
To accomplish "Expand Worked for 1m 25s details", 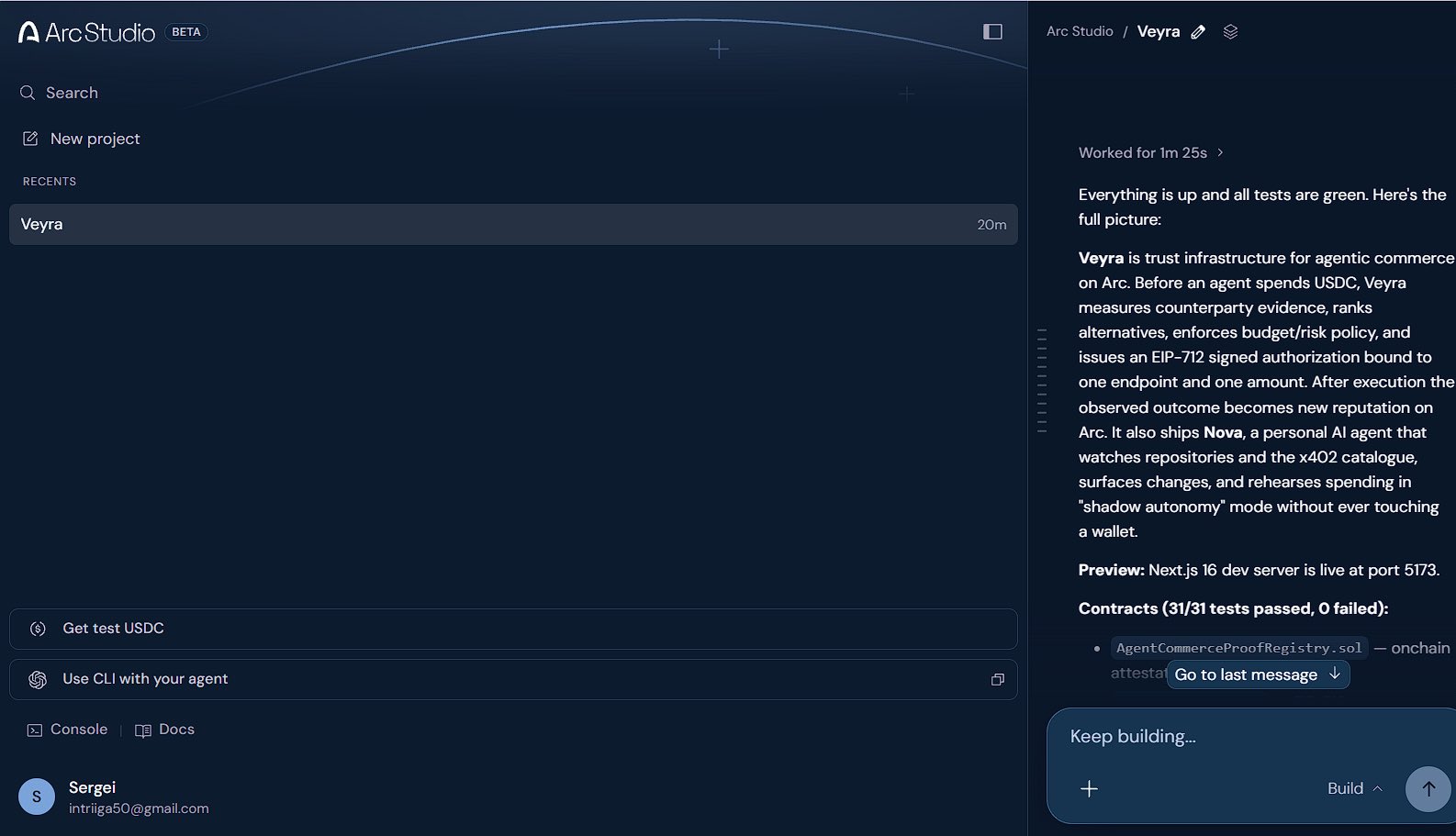I will 1151,153.
